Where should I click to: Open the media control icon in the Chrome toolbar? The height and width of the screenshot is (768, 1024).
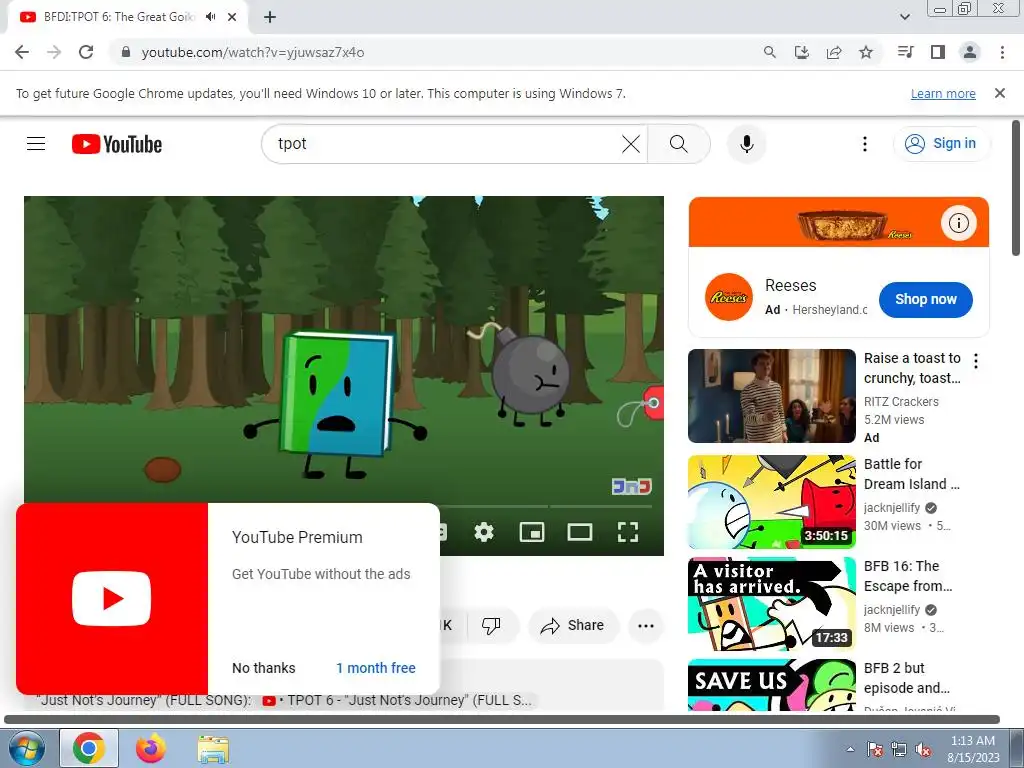[x=905, y=52]
